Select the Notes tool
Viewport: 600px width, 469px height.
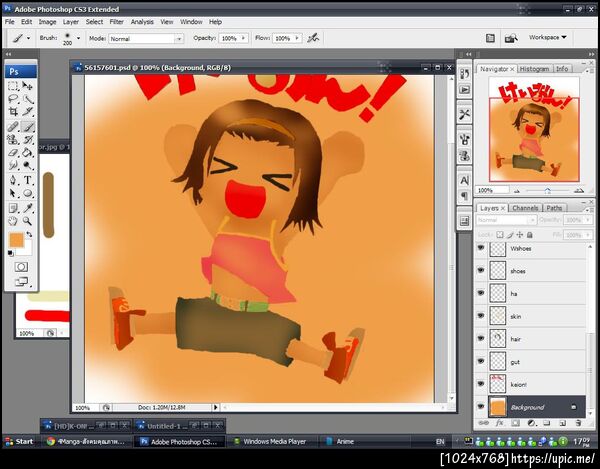coord(13,208)
